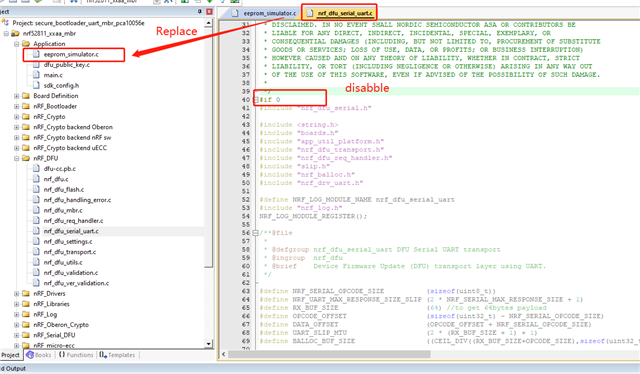Select nrf_dfu_handling_error.c file
This screenshot has height=374, width=640.
pos(77,200)
